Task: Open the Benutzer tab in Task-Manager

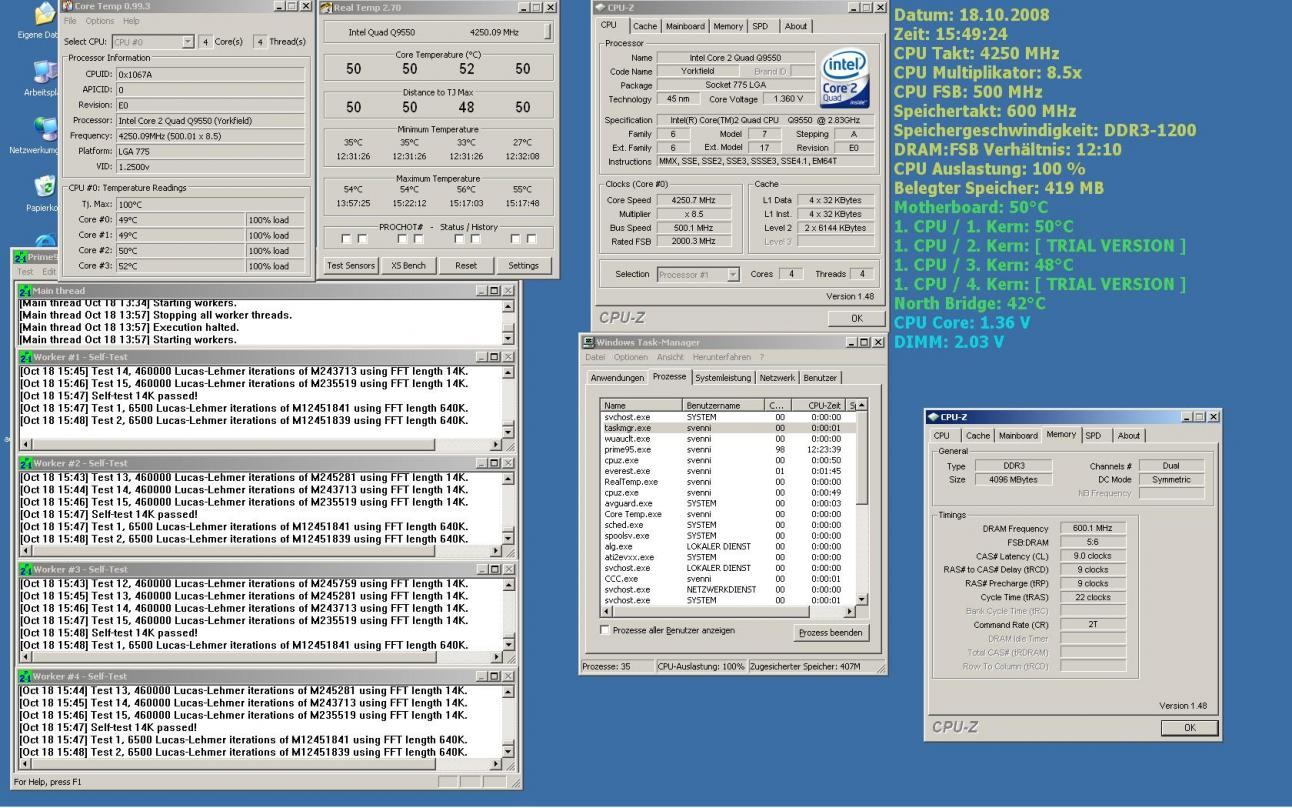Action: click(x=821, y=378)
